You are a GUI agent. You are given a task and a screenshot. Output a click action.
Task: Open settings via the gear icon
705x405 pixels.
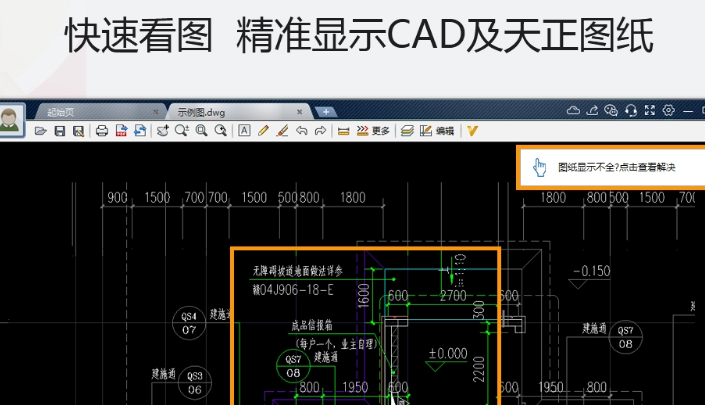point(669,110)
